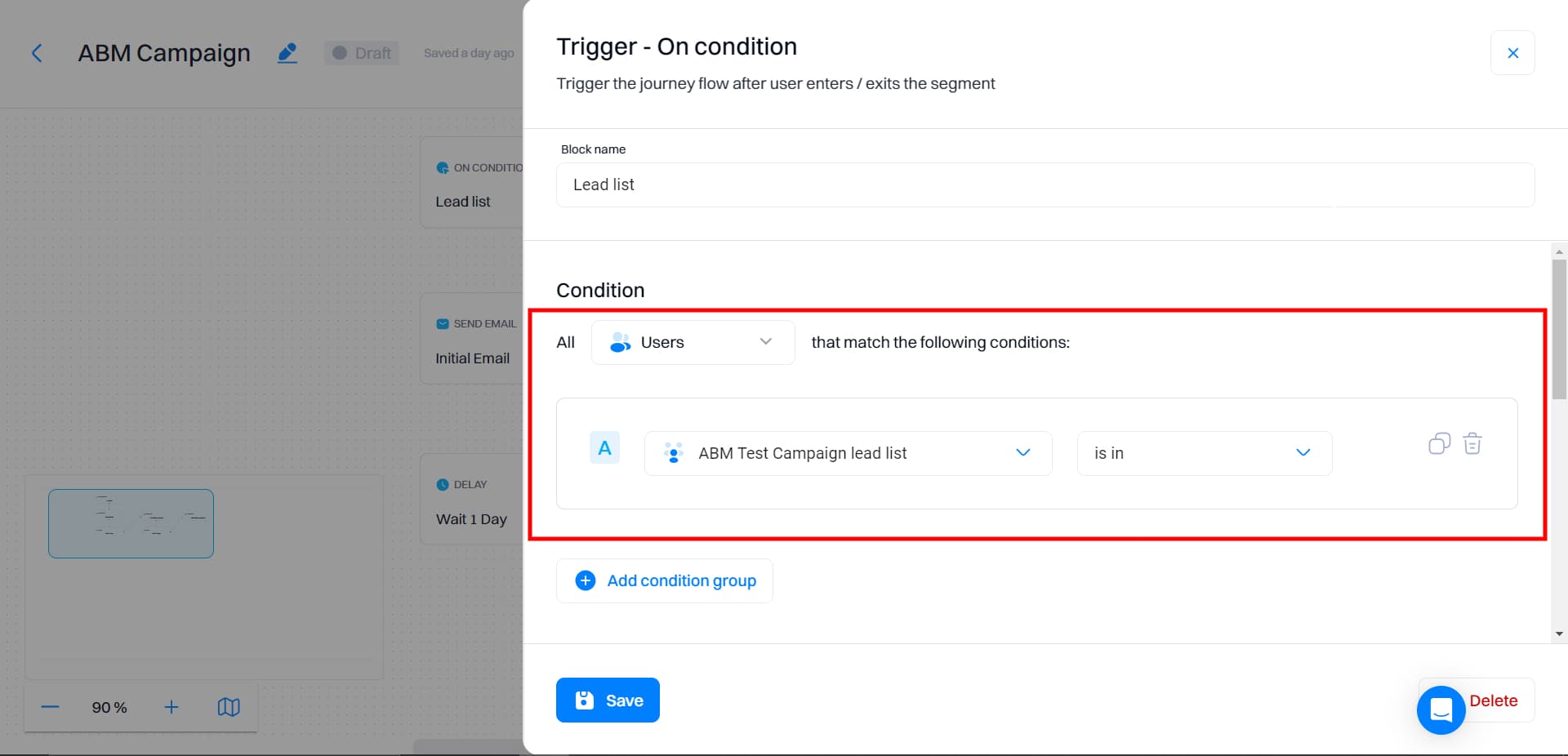Click the back arrow beside ABM Campaign
Viewport: 1568px width, 756px height.
coord(37,53)
